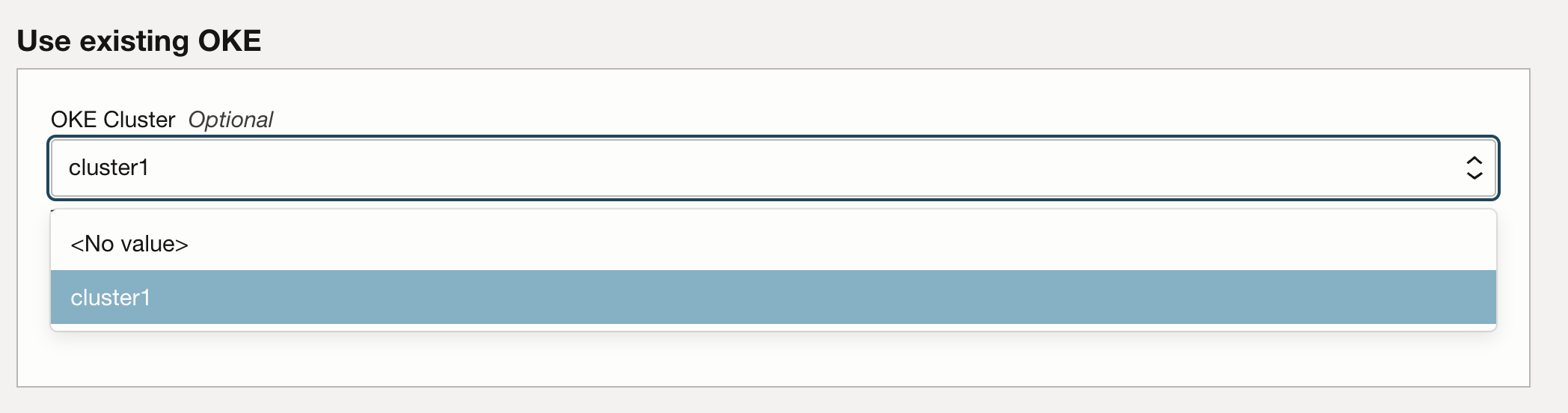Confirm cluster1 as the OKE Cluster
1568x413 pixels.
point(111,298)
